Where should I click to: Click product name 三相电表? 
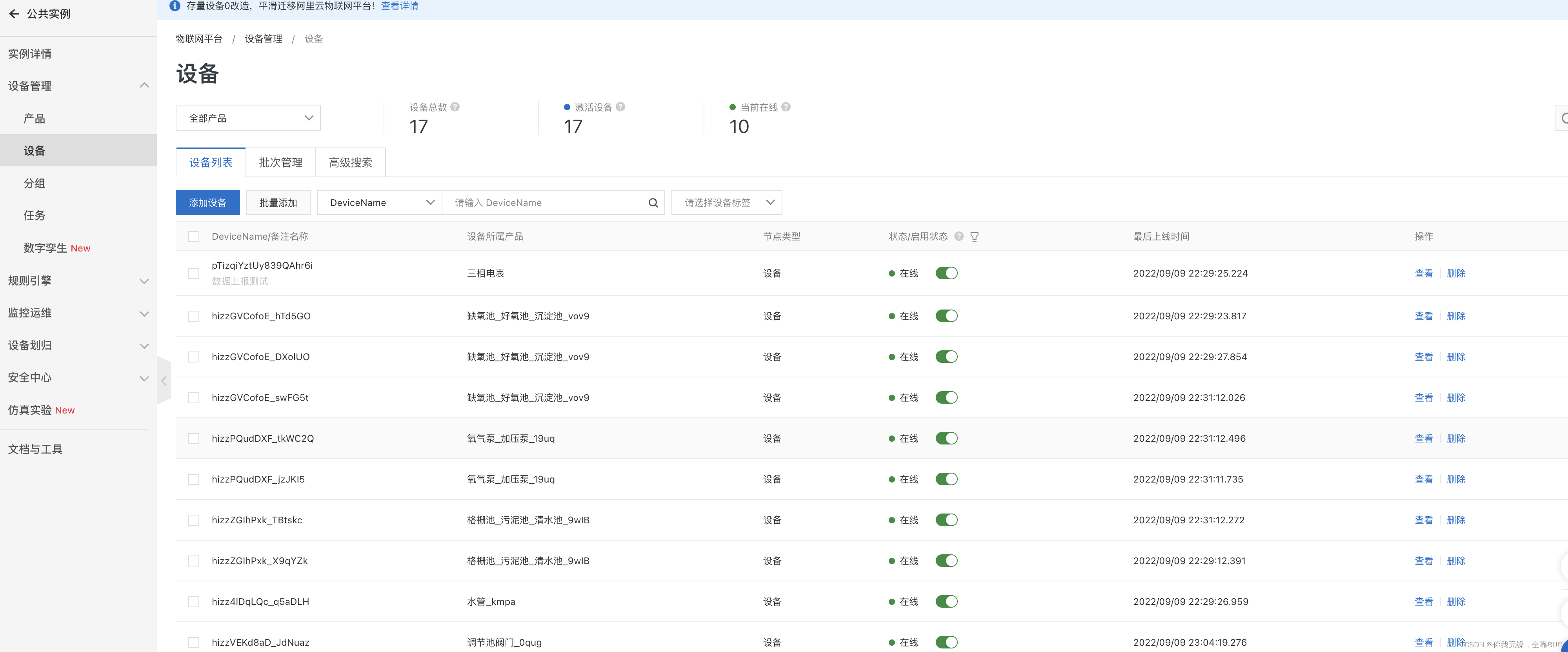[x=486, y=273]
